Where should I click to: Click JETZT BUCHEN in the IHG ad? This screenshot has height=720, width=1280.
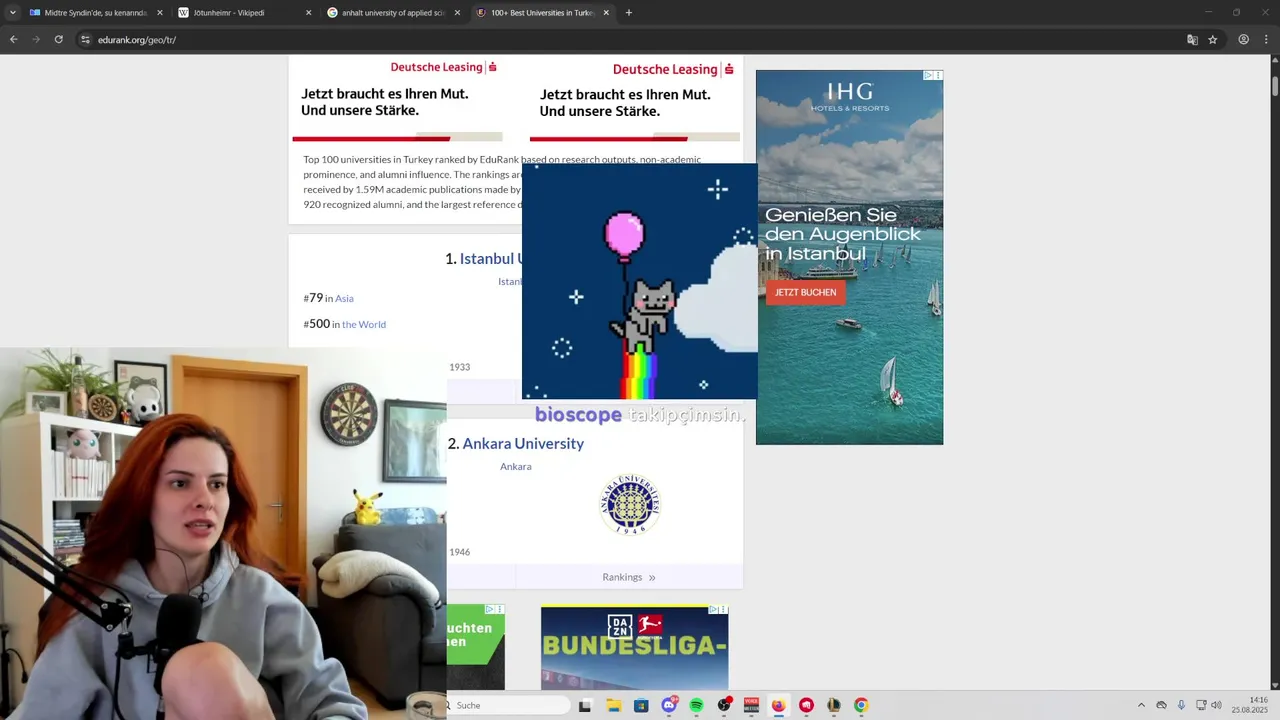[806, 292]
